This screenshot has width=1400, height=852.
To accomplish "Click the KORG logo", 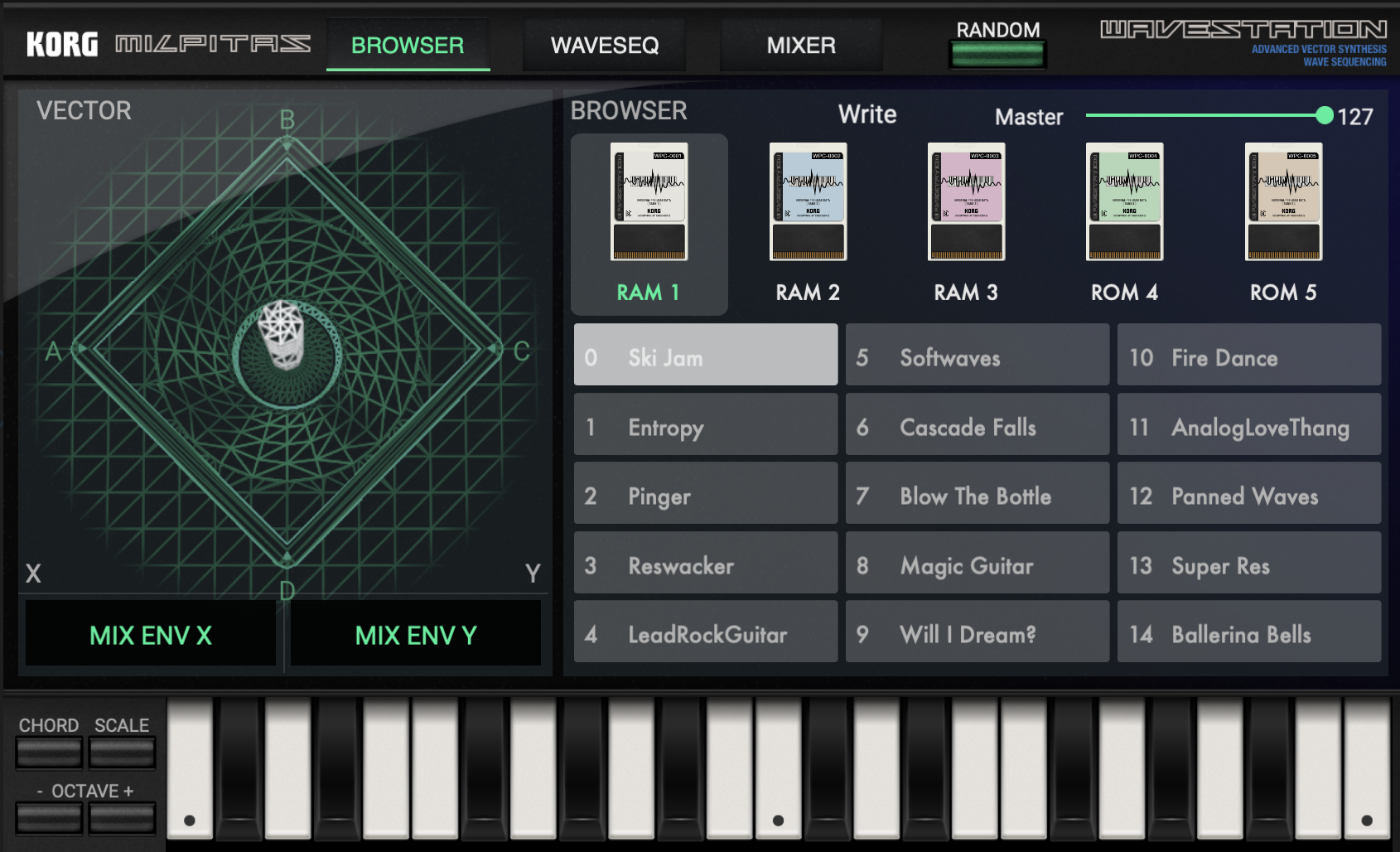I will pyautogui.click(x=62, y=45).
